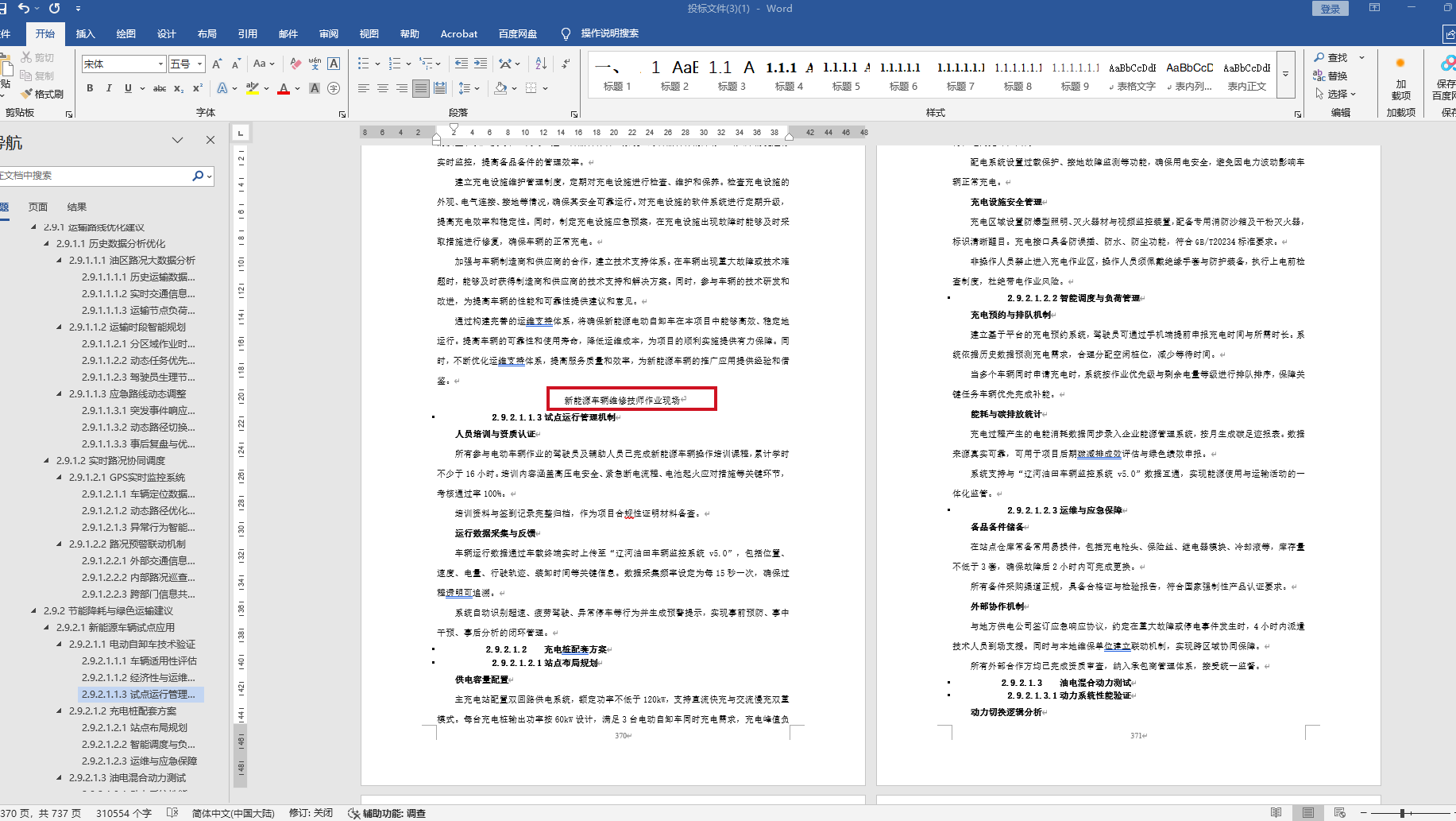Go to heading 2.9.1.2.1 GPS实时监控系统
Screen dimensions: 1456x821
[x=126, y=478]
